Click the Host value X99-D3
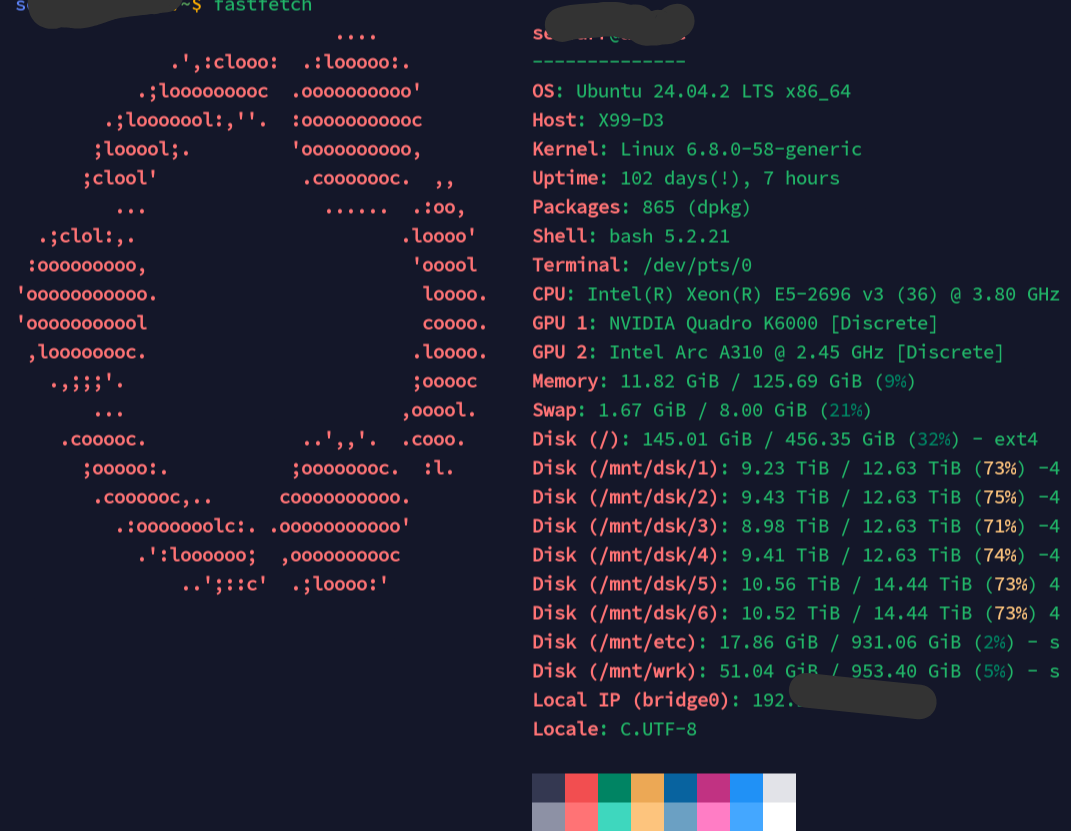Viewport: 1071px width, 831px height. [630, 120]
